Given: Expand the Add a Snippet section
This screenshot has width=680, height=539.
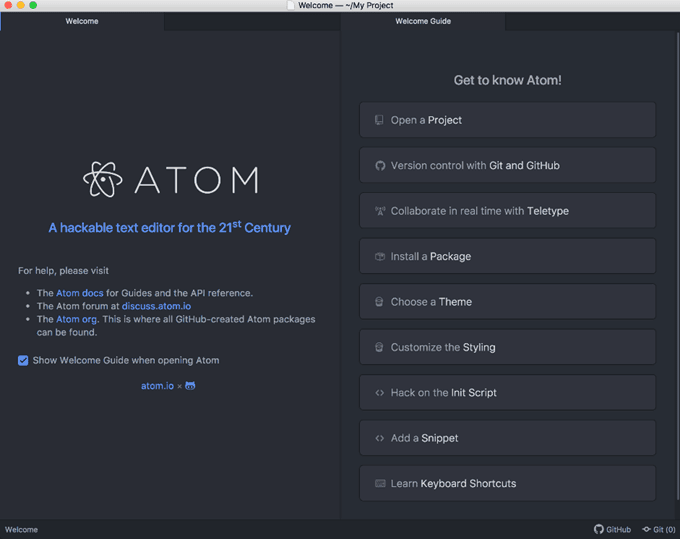Looking at the screenshot, I should click(507, 438).
